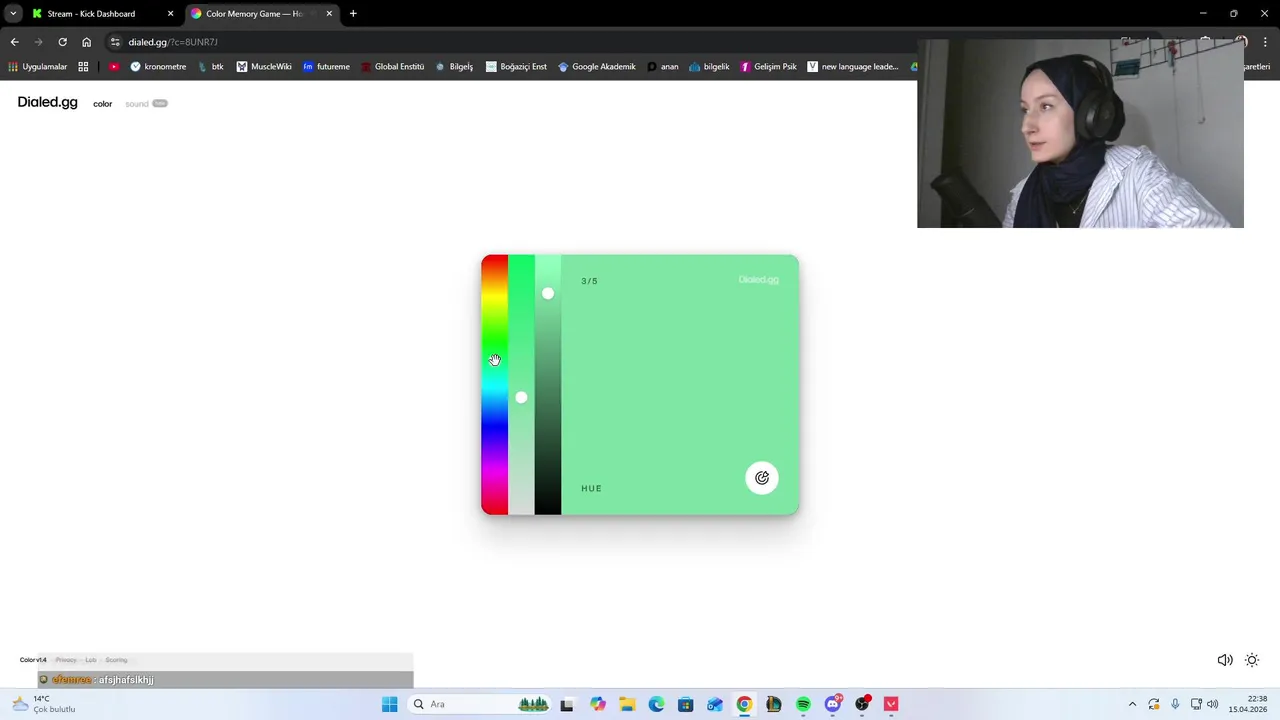Open the clock and date flyout
1280x720 pixels.
[x=1247, y=704]
